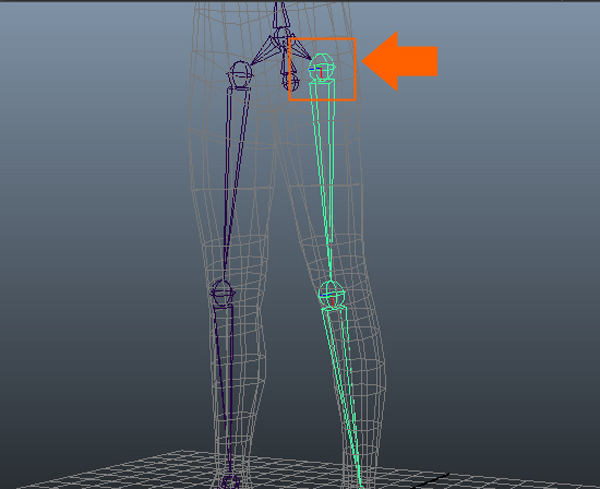Select the highlighted green knee joint
This screenshot has width=600, height=489.
[332, 294]
